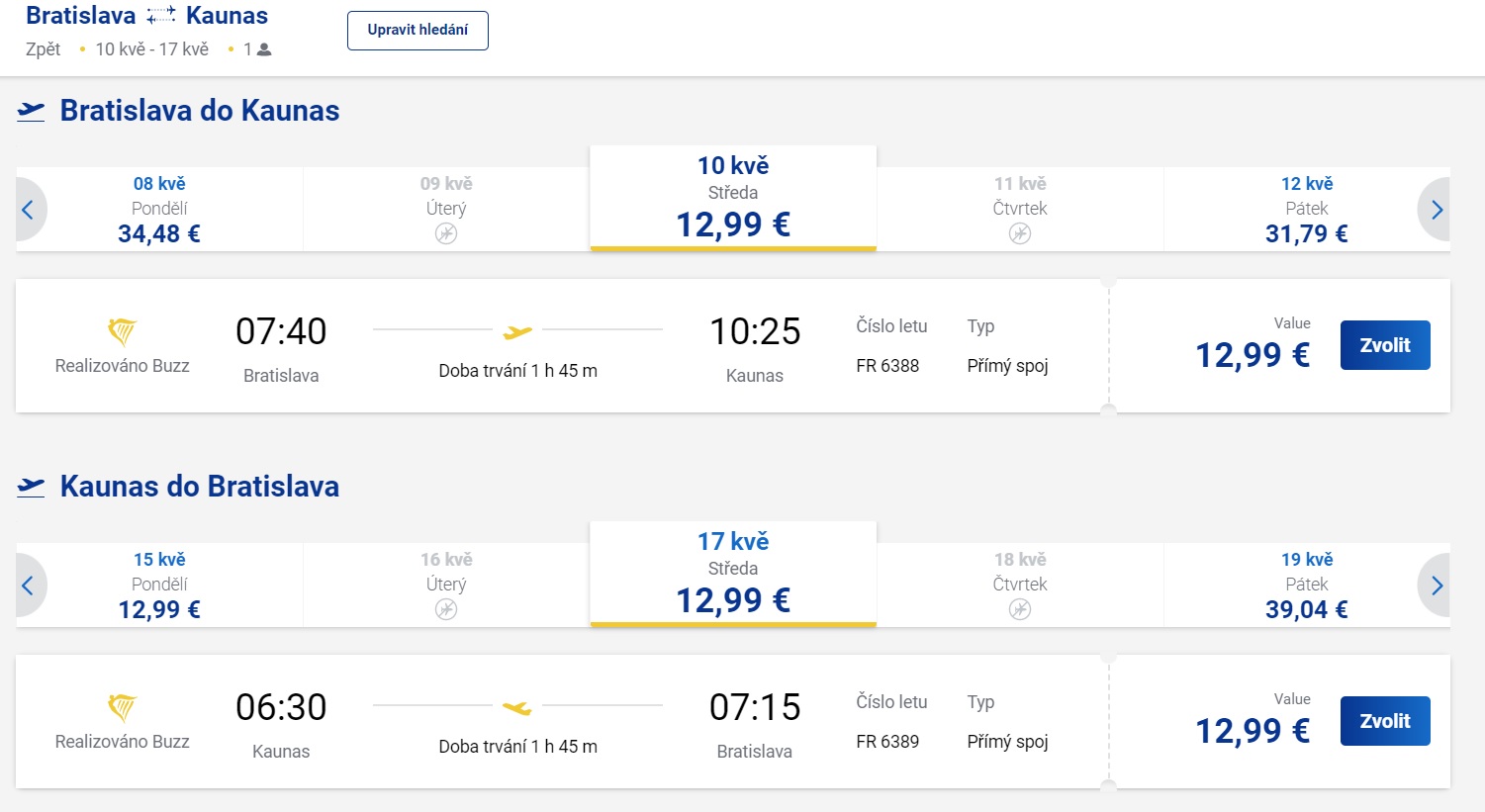Click the no-flight icon under 18 kvě
This screenshot has height=812, width=1485.
pos(1020,609)
